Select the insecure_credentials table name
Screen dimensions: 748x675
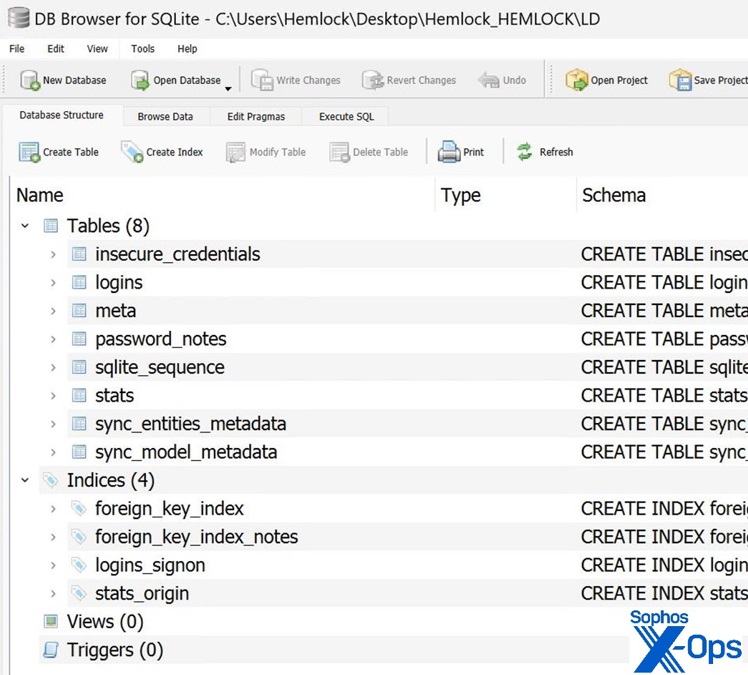[177, 254]
